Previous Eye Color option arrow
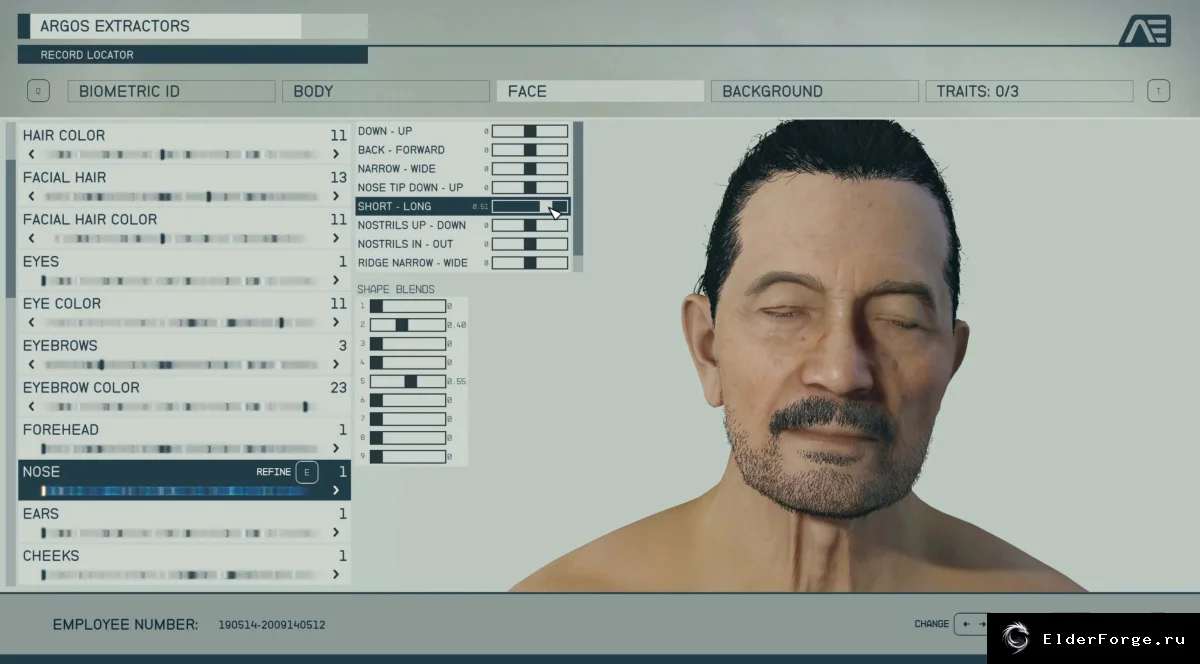Screen dimensions: 1200x664 [x=32, y=322]
